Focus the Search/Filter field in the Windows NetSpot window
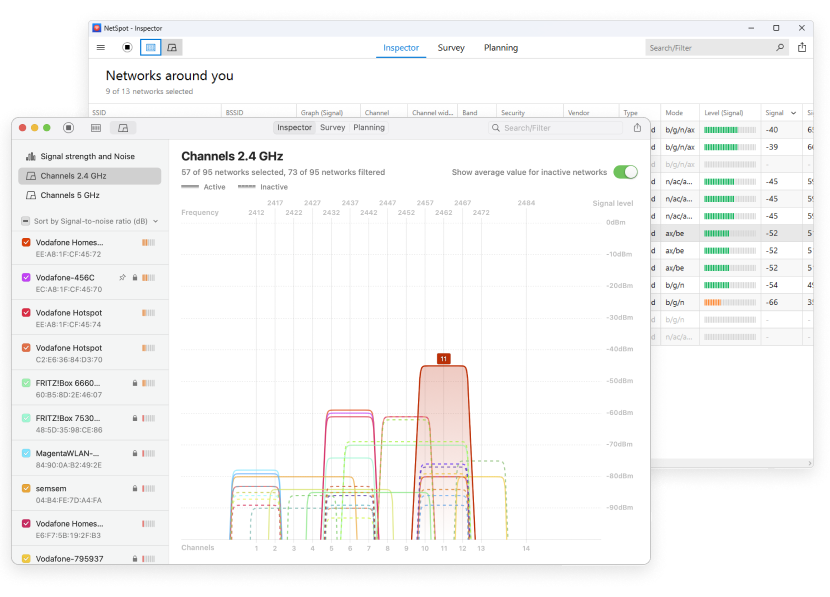 (716, 48)
